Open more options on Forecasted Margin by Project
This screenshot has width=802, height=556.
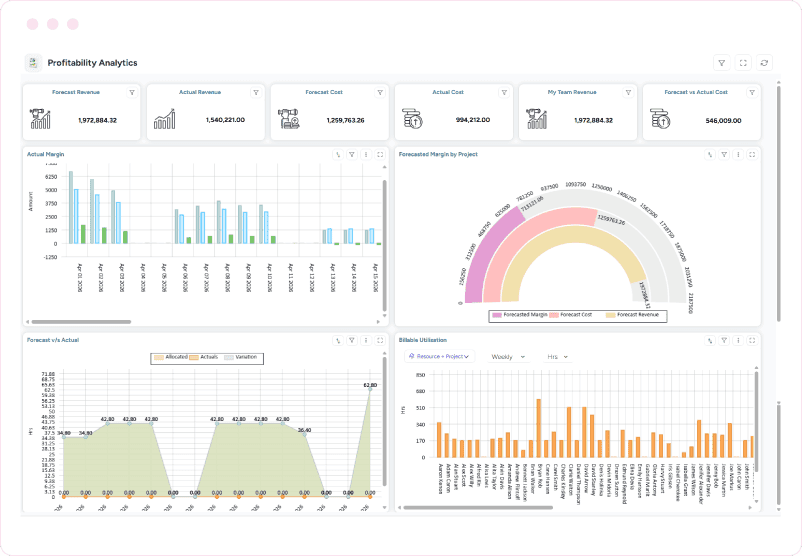(x=738, y=154)
